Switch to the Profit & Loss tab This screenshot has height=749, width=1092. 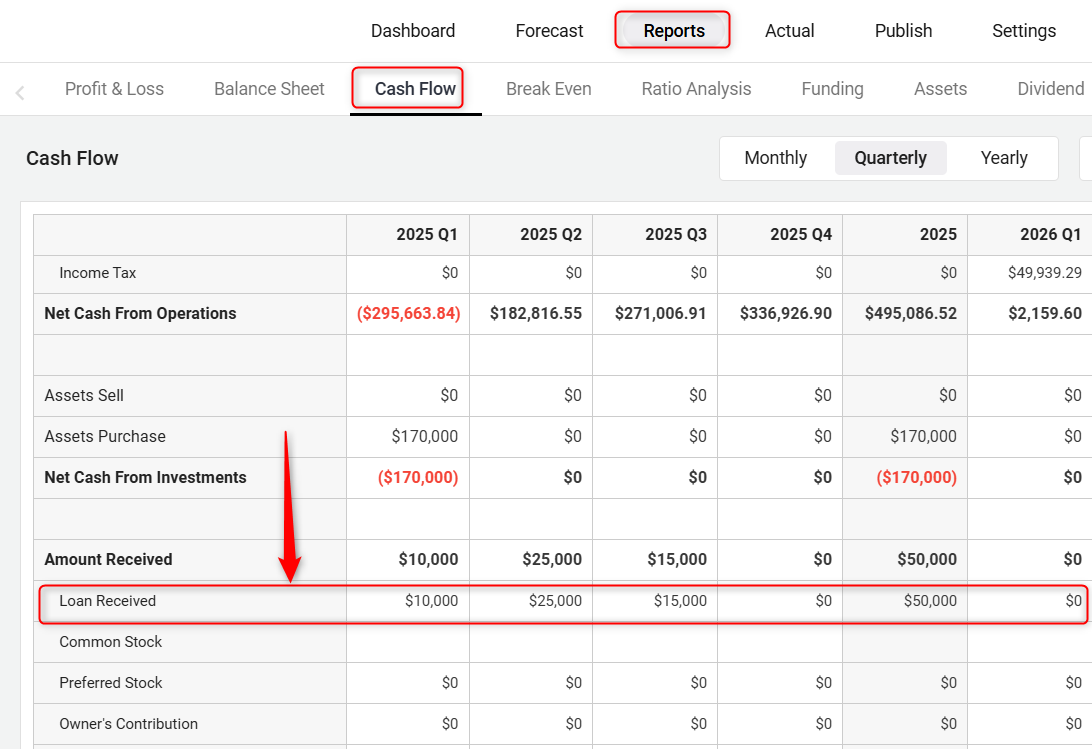tap(114, 89)
